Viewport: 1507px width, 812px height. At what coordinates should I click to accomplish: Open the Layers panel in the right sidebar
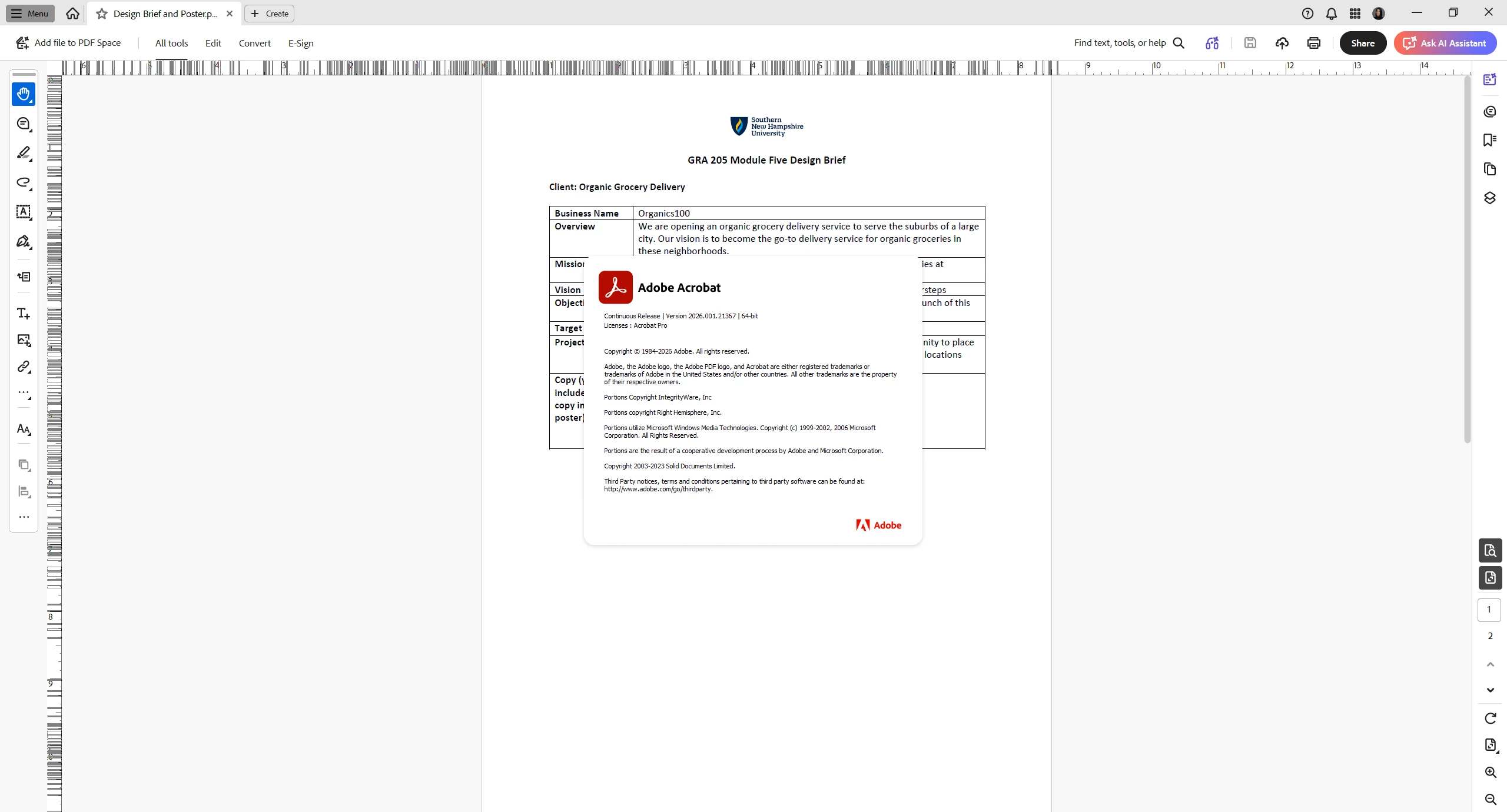tap(1489, 198)
